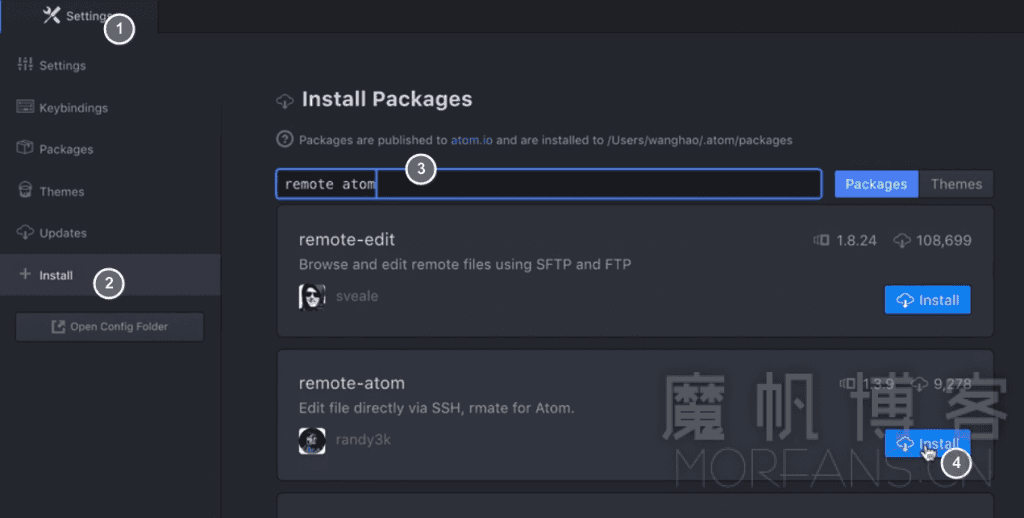Click the cloud download icon beside Updates
Image resolution: width=1024 pixels, height=518 pixels.
[25, 232]
